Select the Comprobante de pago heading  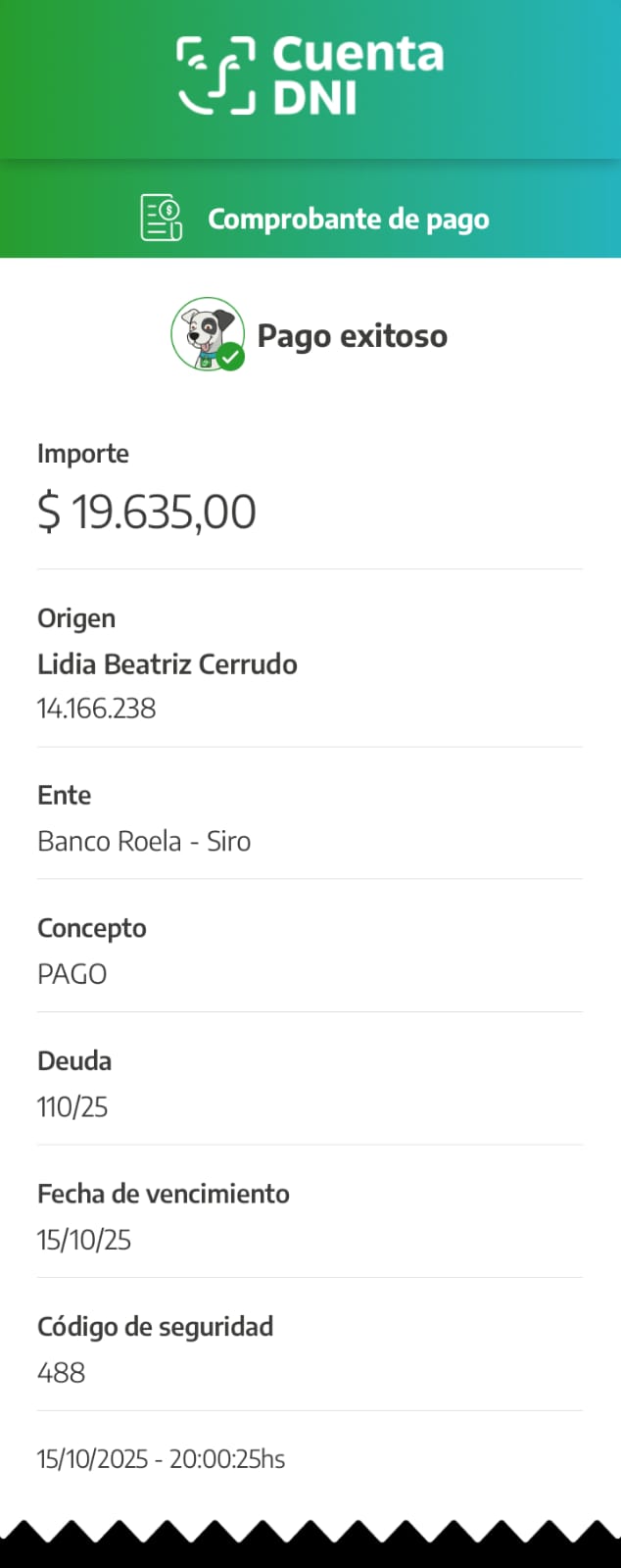(x=348, y=219)
